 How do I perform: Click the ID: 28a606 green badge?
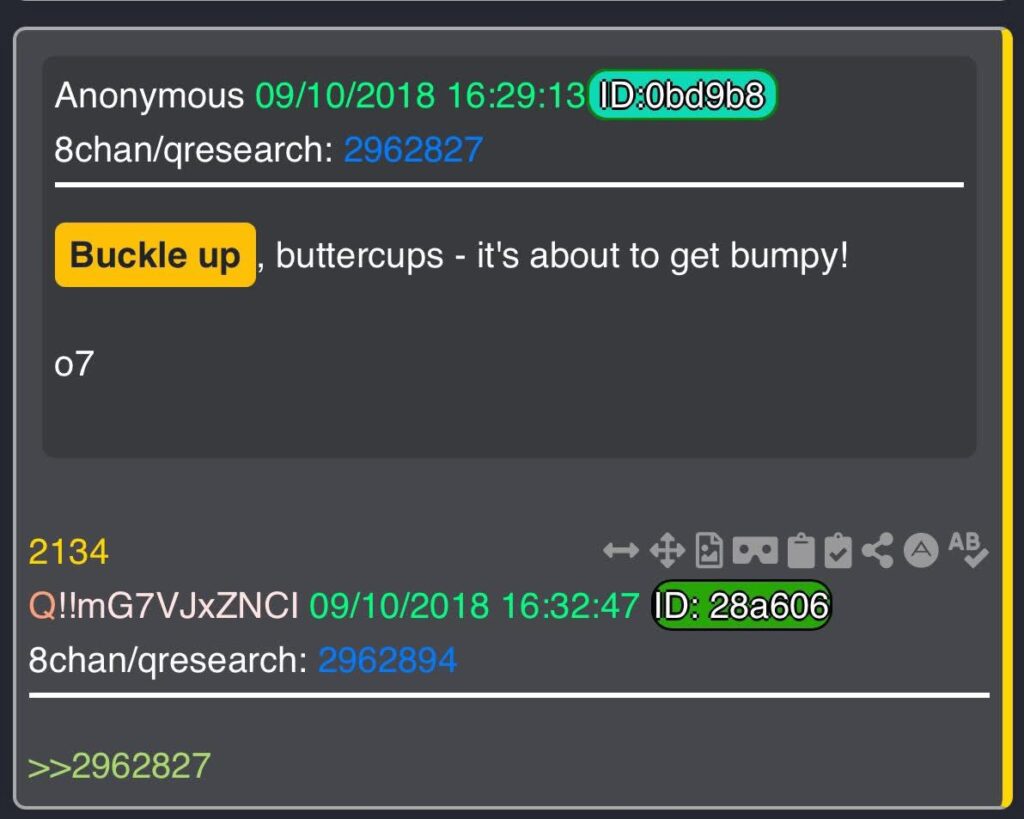741,605
